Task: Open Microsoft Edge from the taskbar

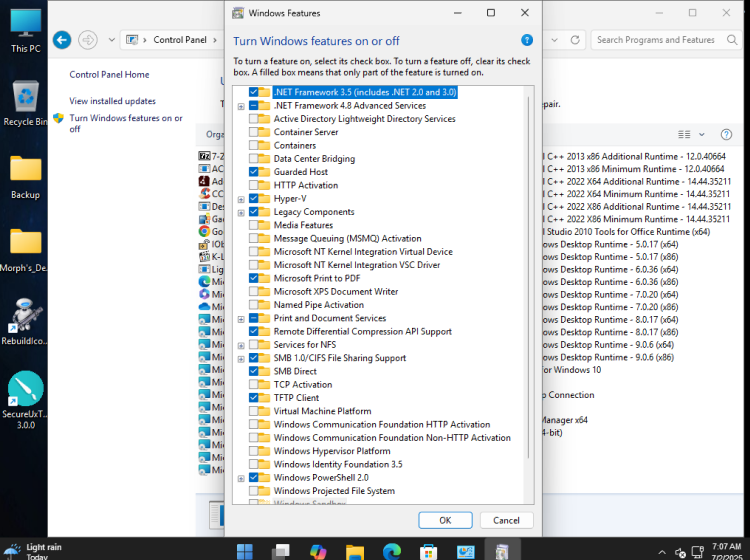Action: 392,551
